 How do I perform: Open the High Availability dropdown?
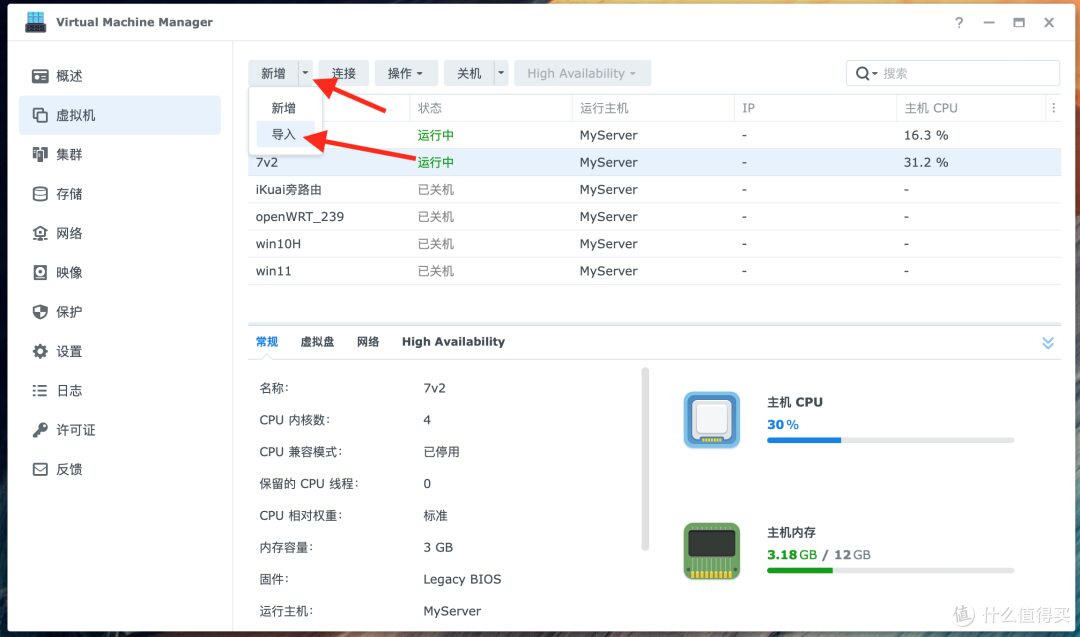(x=582, y=72)
